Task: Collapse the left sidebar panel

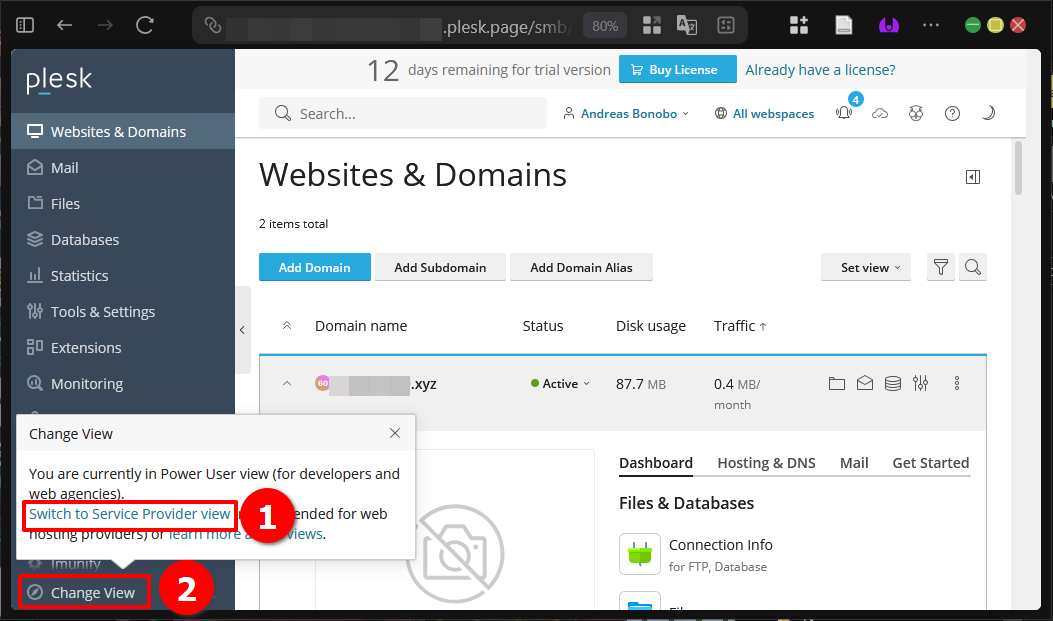Action: tap(242, 330)
